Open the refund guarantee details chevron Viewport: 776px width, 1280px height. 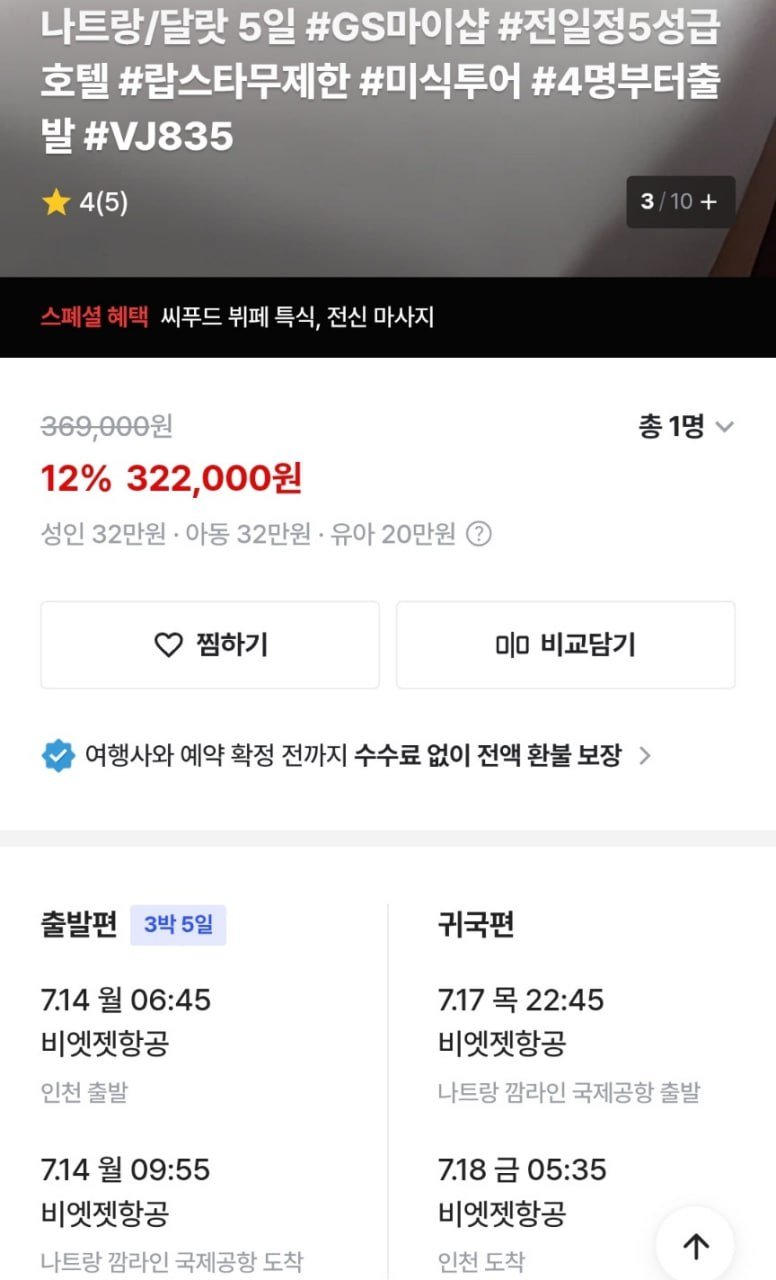click(645, 756)
